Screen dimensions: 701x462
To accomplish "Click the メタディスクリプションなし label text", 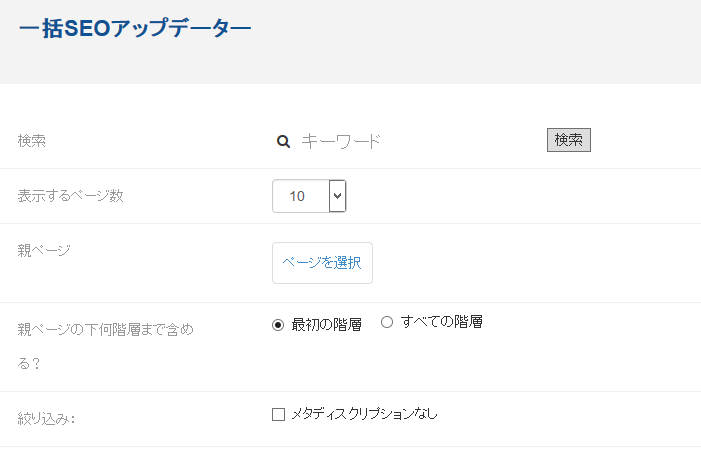I will click(364, 414).
